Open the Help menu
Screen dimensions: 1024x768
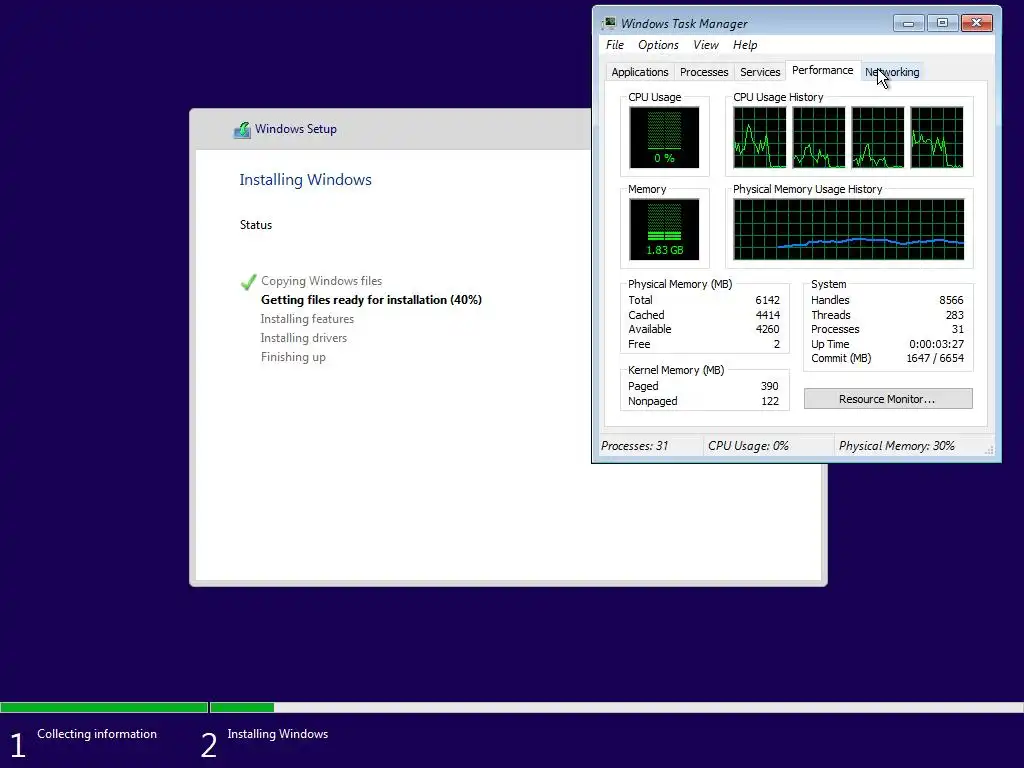coord(744,44)
